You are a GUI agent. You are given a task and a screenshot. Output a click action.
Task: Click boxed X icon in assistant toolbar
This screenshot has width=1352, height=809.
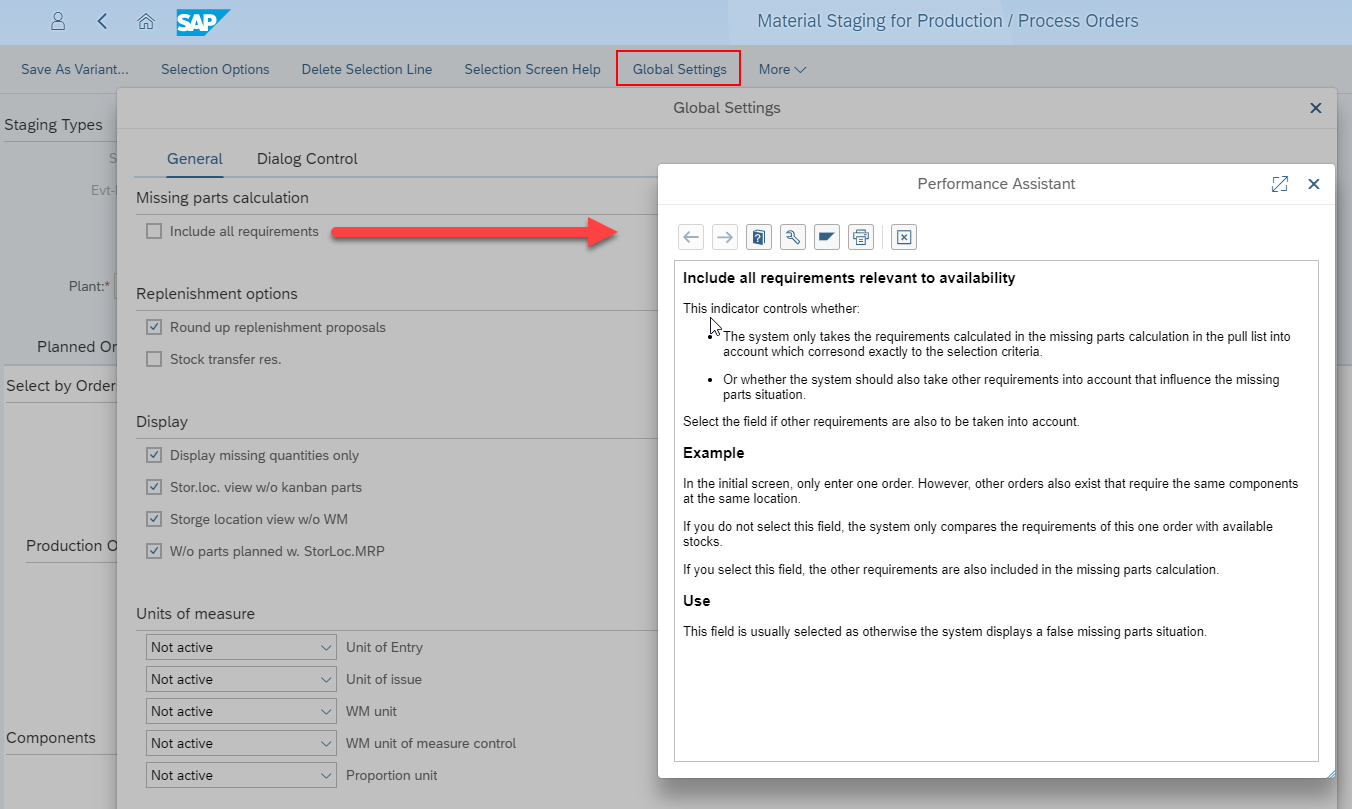click(903, 237)
